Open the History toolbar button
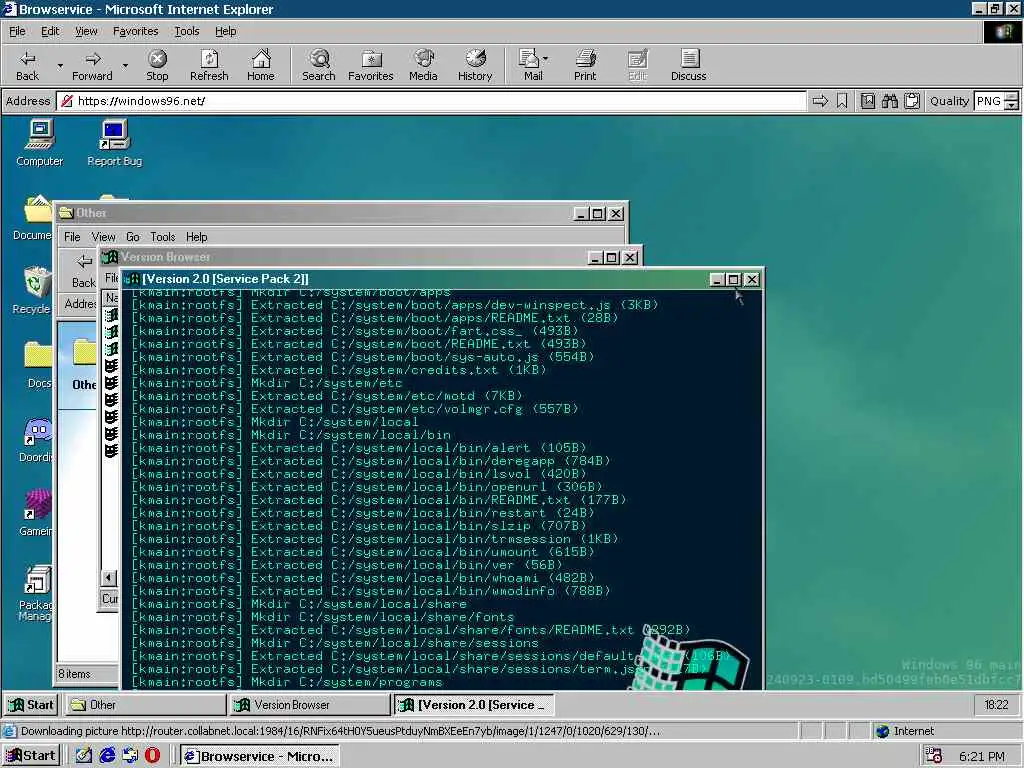The image size is (1024, 768). 475,65
